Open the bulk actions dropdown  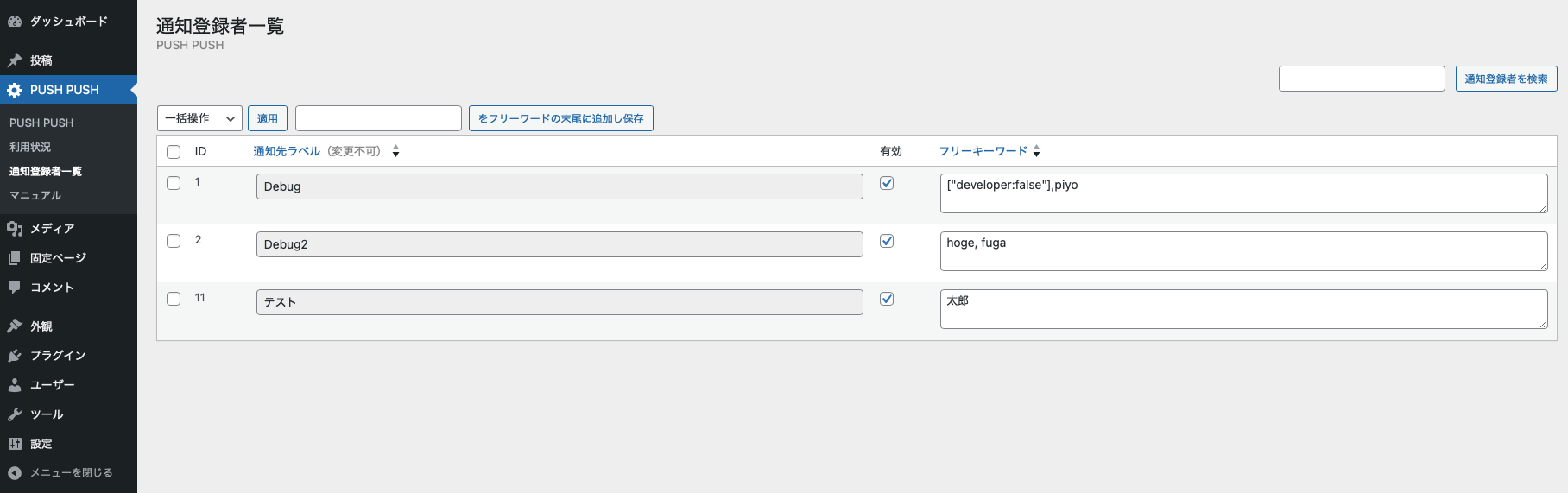click(x=199, y=118)
